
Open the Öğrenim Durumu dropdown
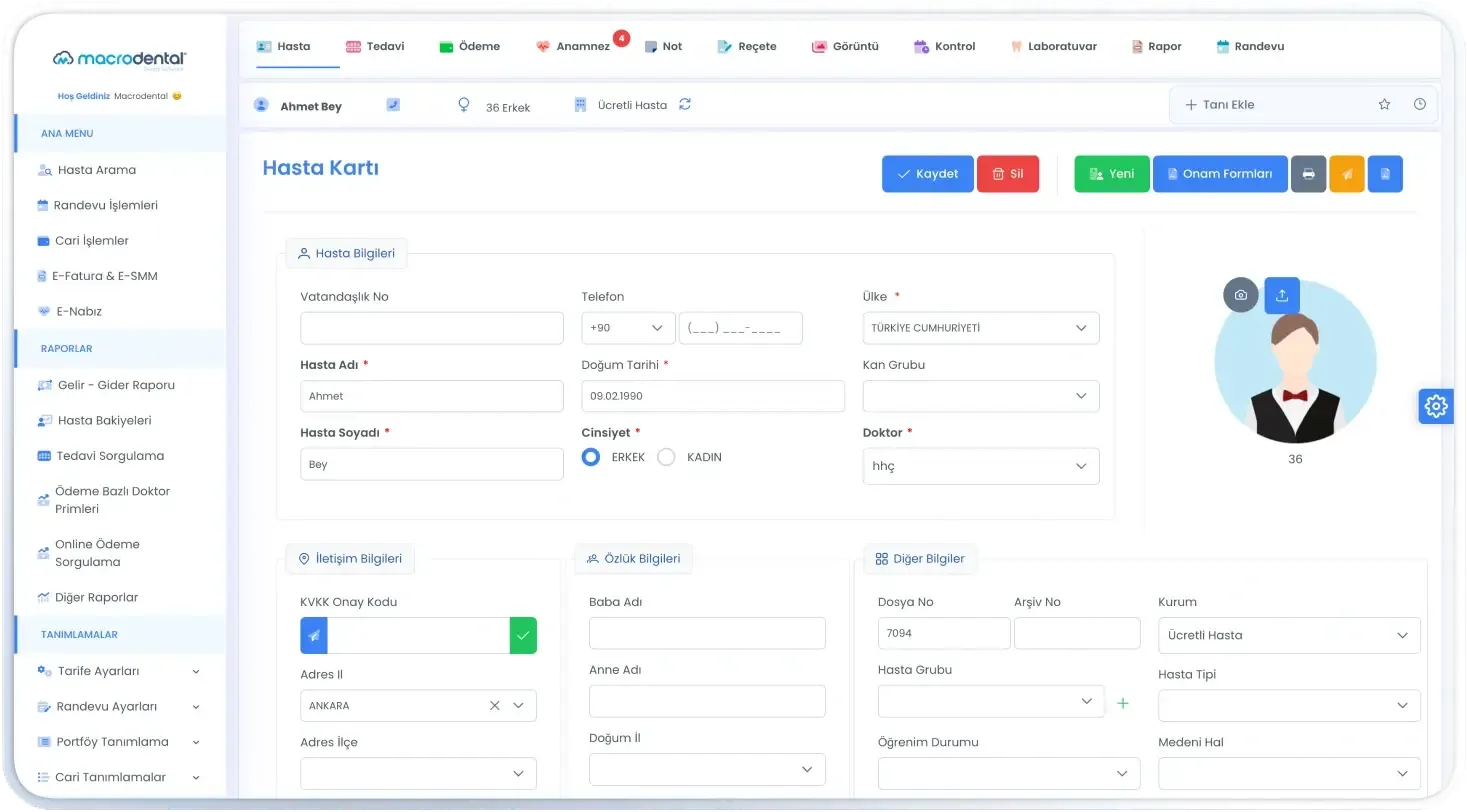pyautogui.click(x=1009, y=773)
